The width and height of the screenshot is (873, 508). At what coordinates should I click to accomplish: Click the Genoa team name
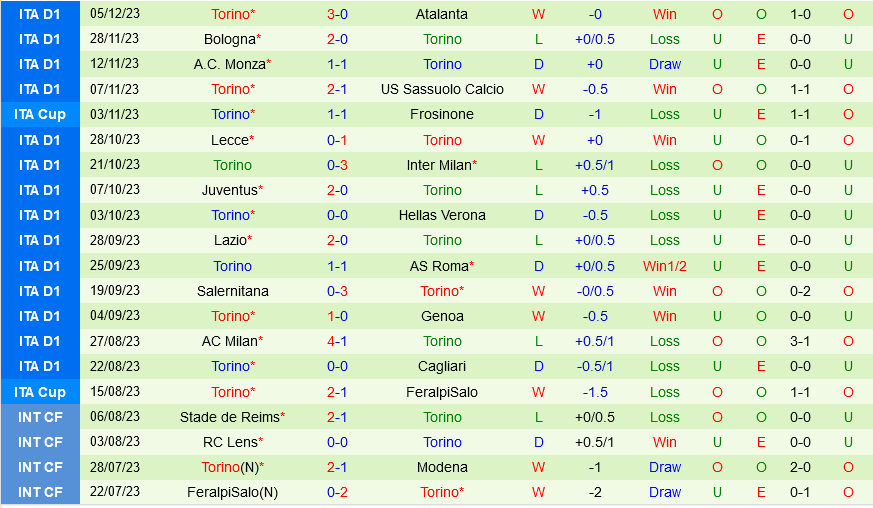[442, 316]
